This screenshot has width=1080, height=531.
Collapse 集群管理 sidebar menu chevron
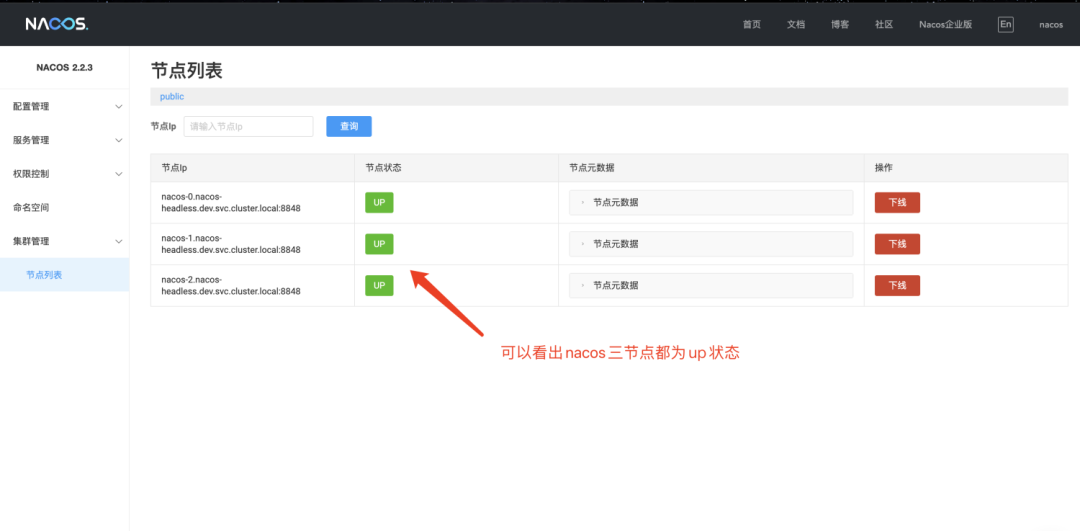click(x=118, y=242)
